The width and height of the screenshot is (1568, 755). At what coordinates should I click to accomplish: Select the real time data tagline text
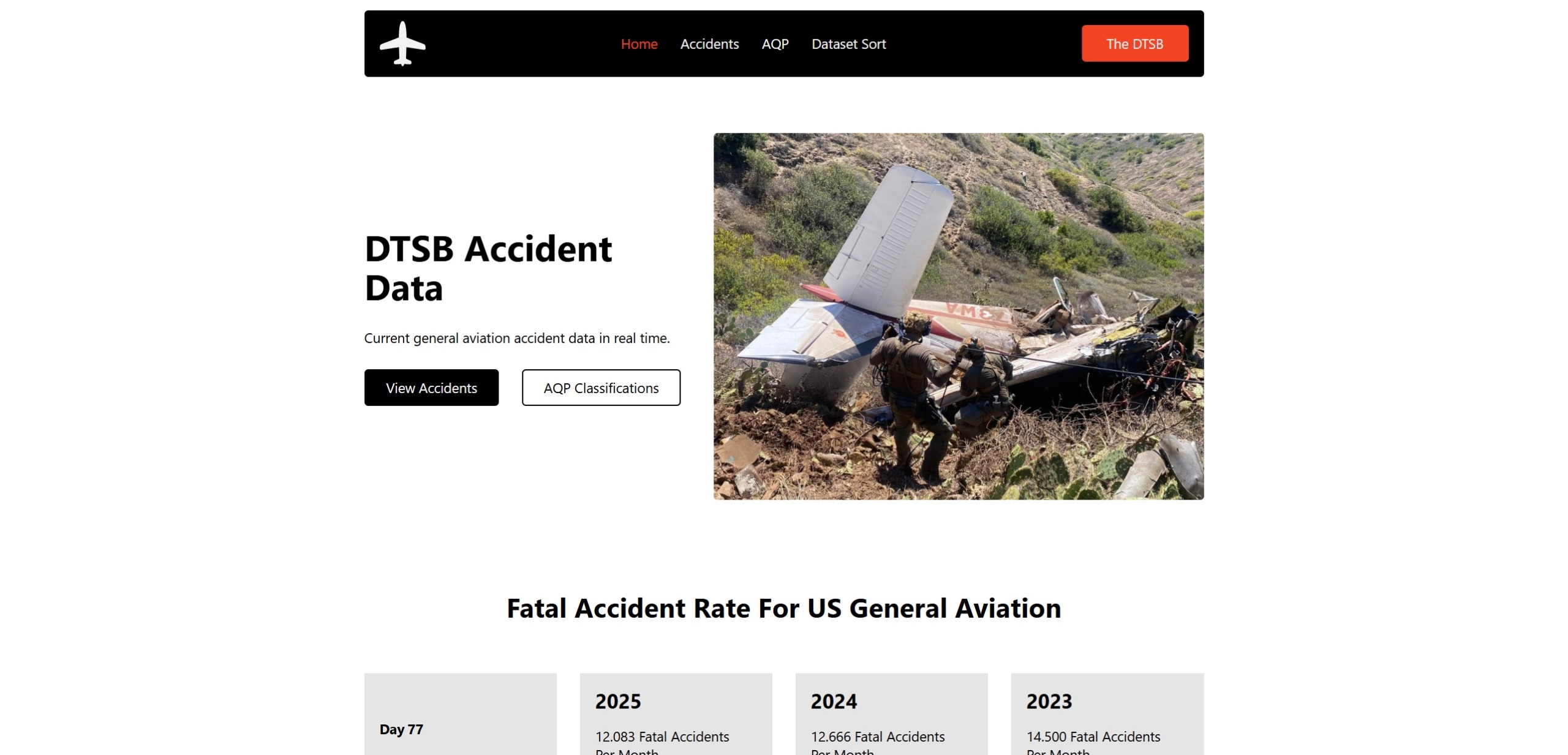tap(517, 338)
